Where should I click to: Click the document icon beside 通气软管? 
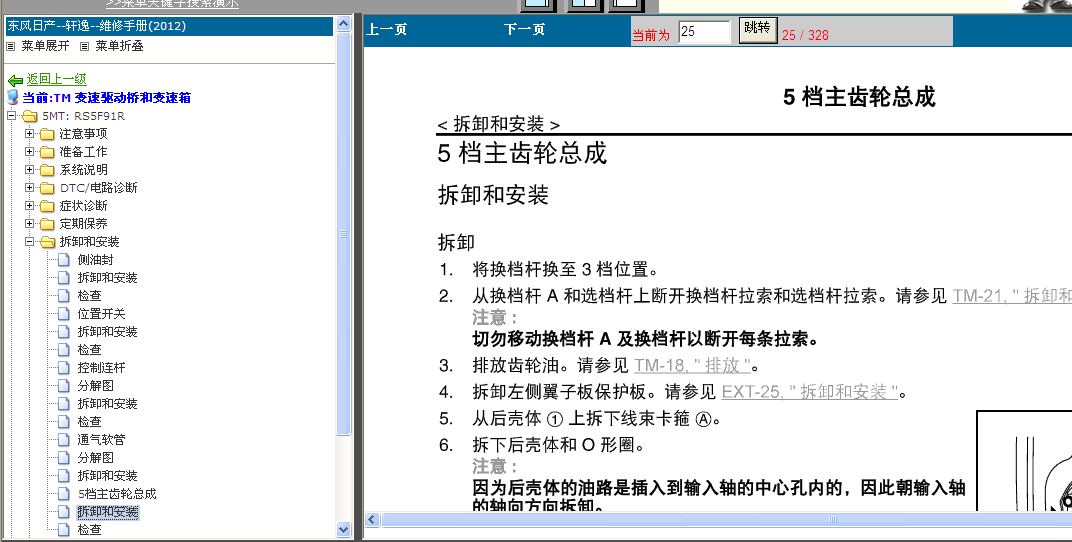(64, 439)
